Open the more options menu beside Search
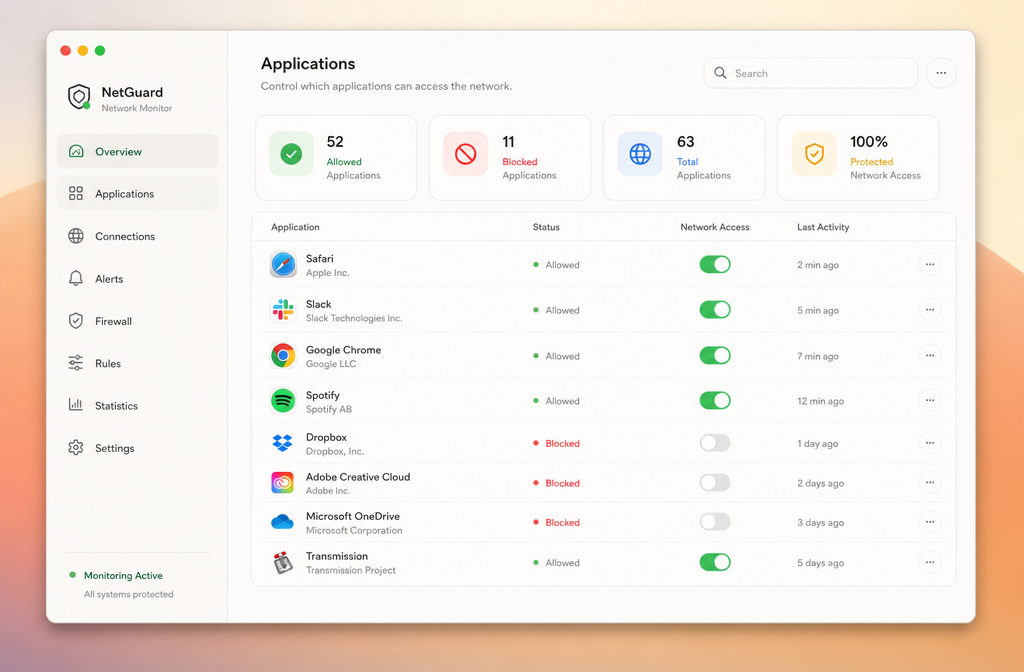The height and width of the screenshot is (672, 1024). (941, 72)
